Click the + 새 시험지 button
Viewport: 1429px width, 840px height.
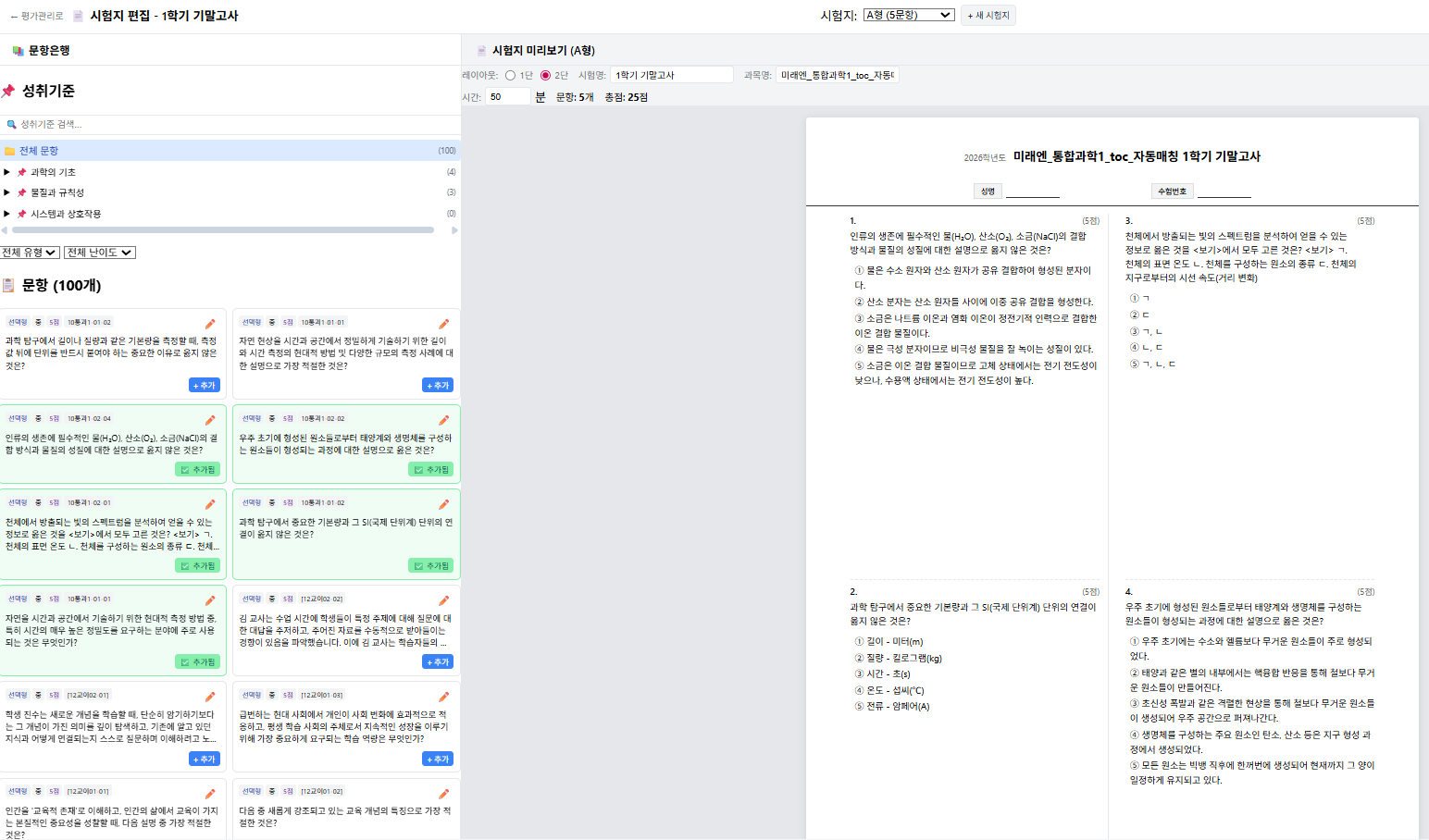point(987,14)
